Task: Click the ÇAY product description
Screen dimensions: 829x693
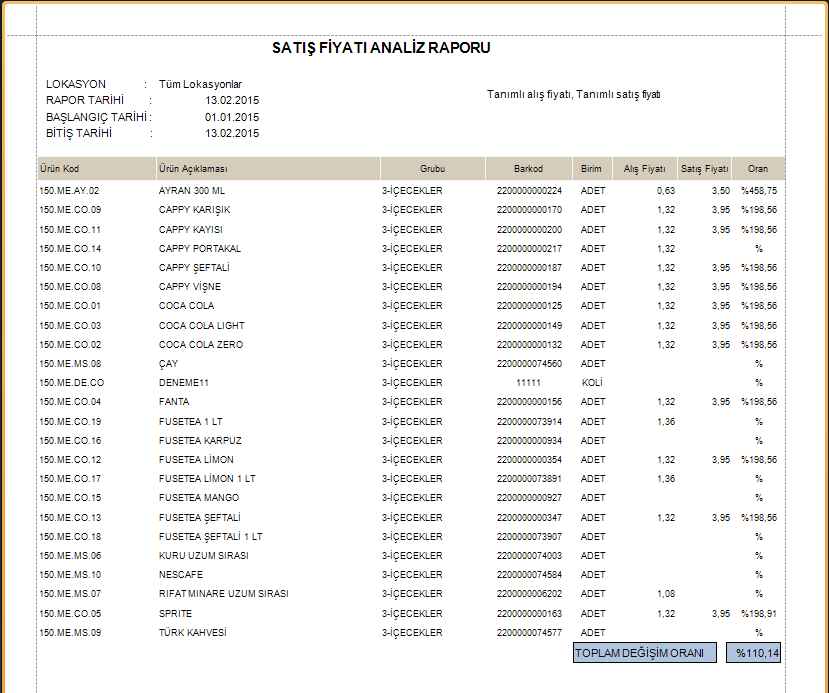Action: (169, 364)
